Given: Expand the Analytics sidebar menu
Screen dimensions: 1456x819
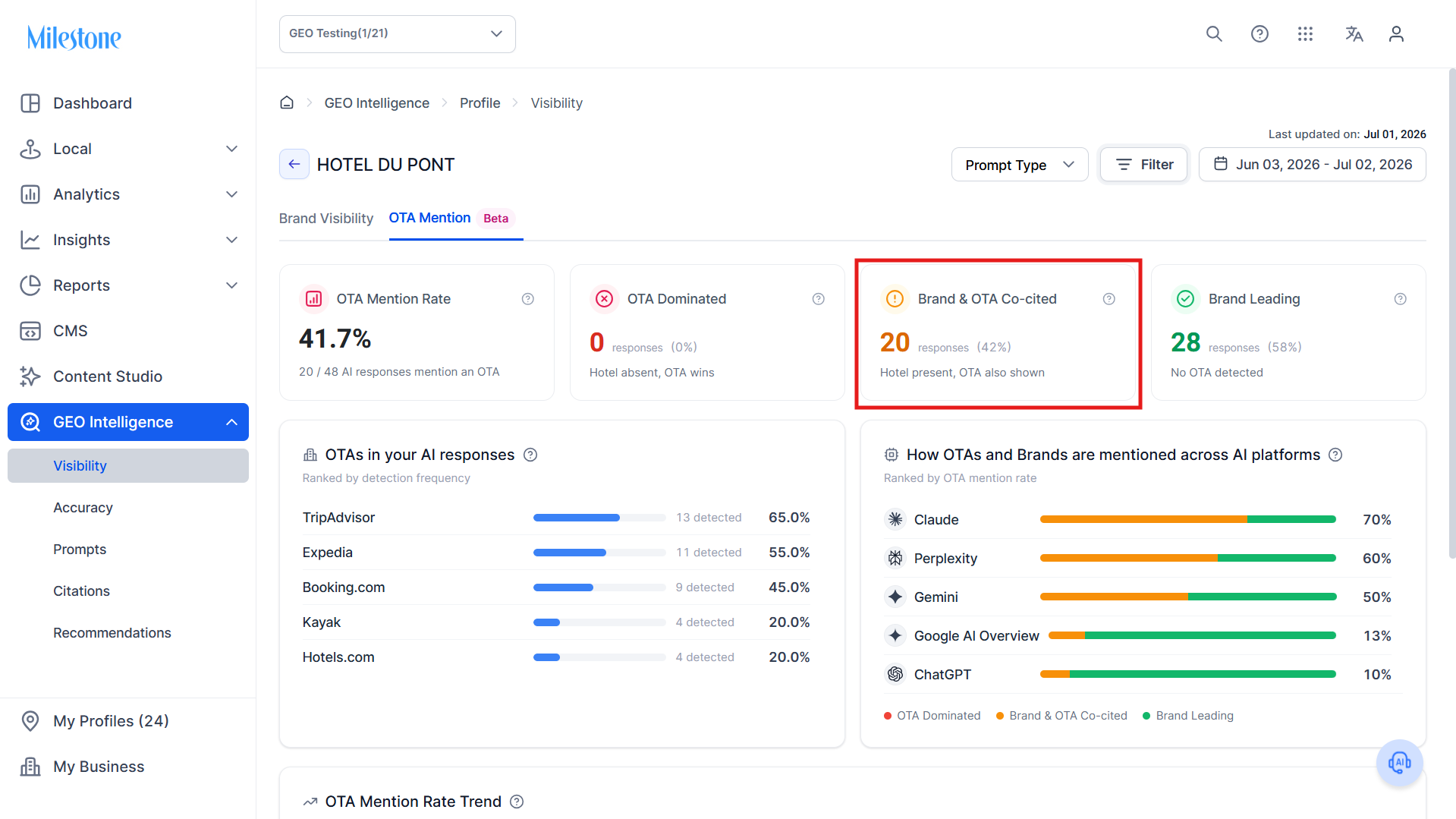Looking at the screenshot, I should tap(128, 194).
